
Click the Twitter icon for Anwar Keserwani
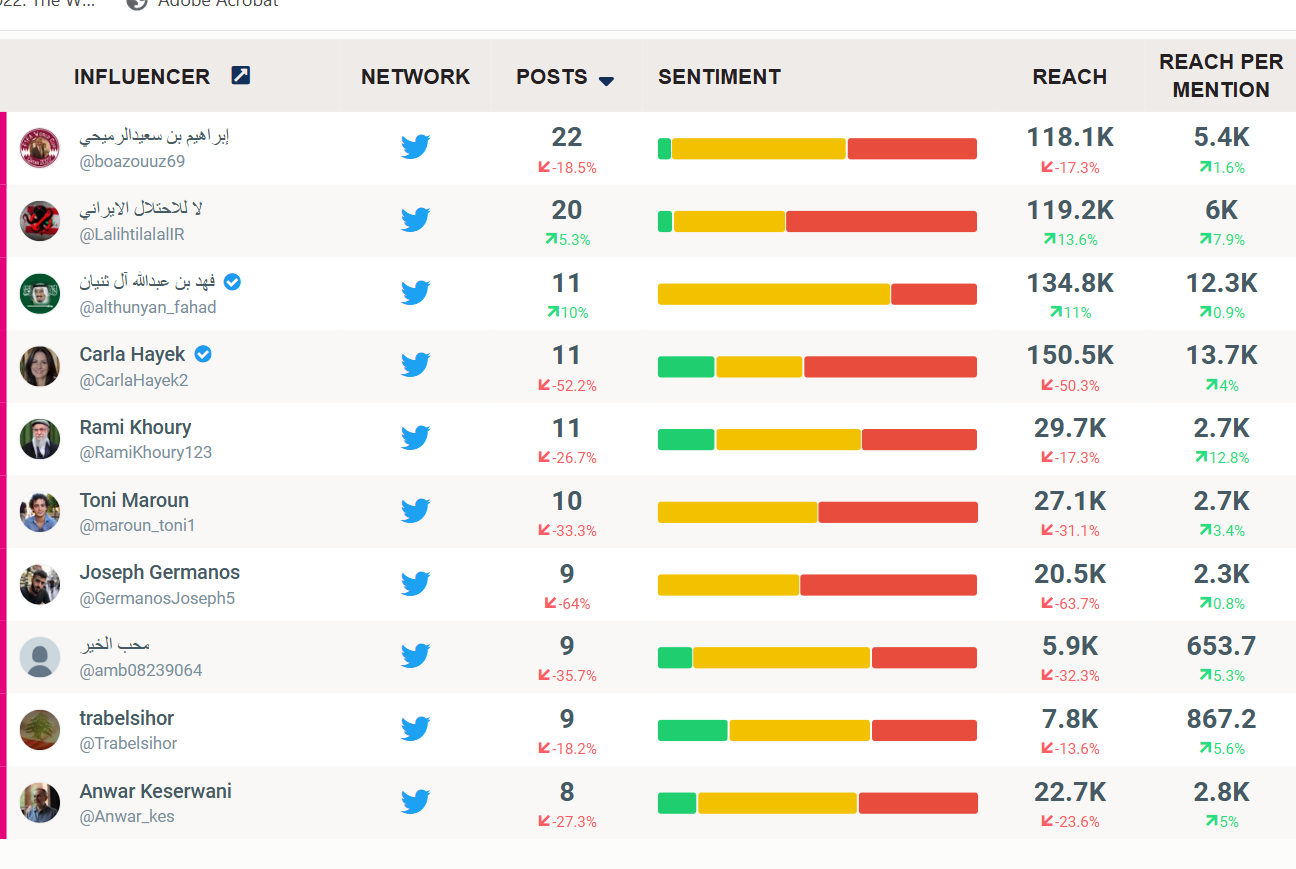coord(416,802)
